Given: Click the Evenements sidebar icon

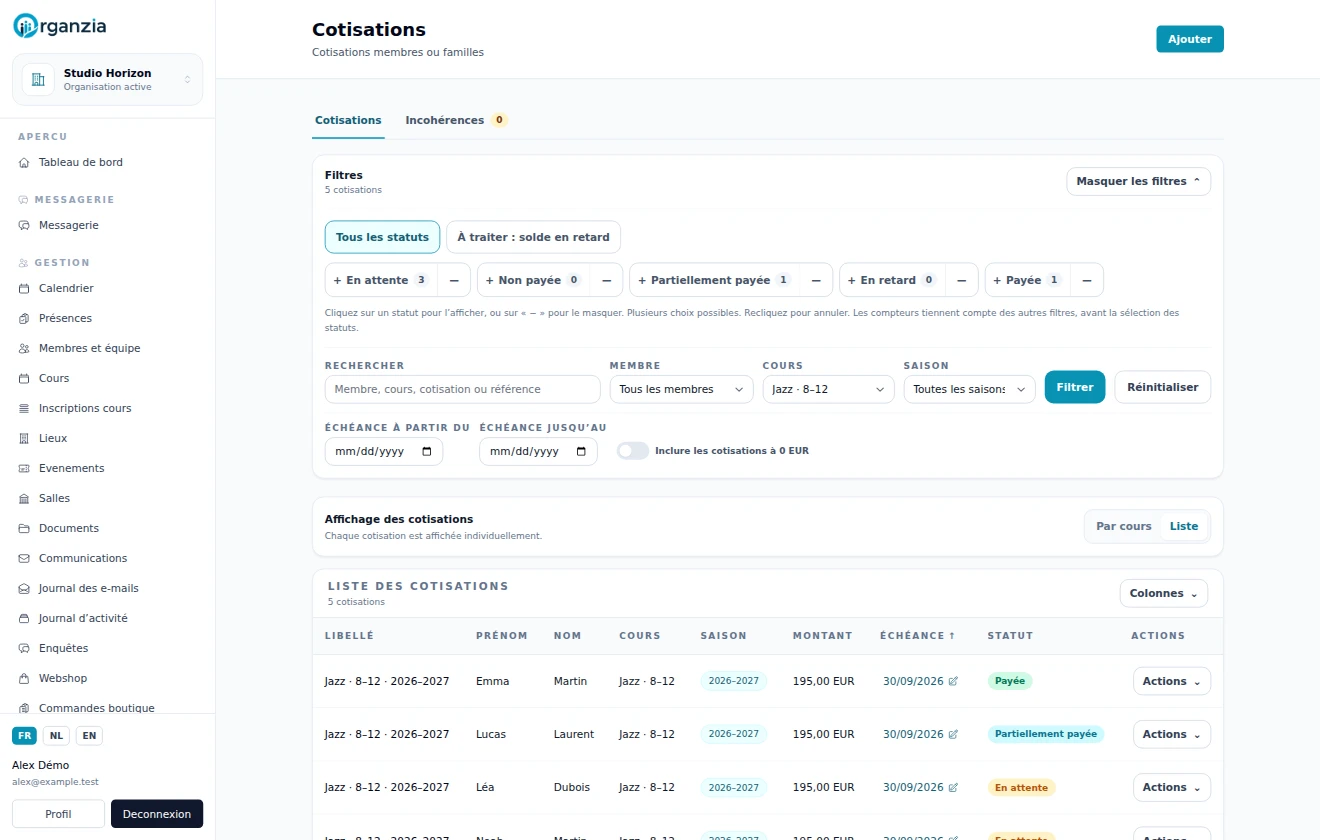Looking at the screenshot, I should click(x=24, y=468).
